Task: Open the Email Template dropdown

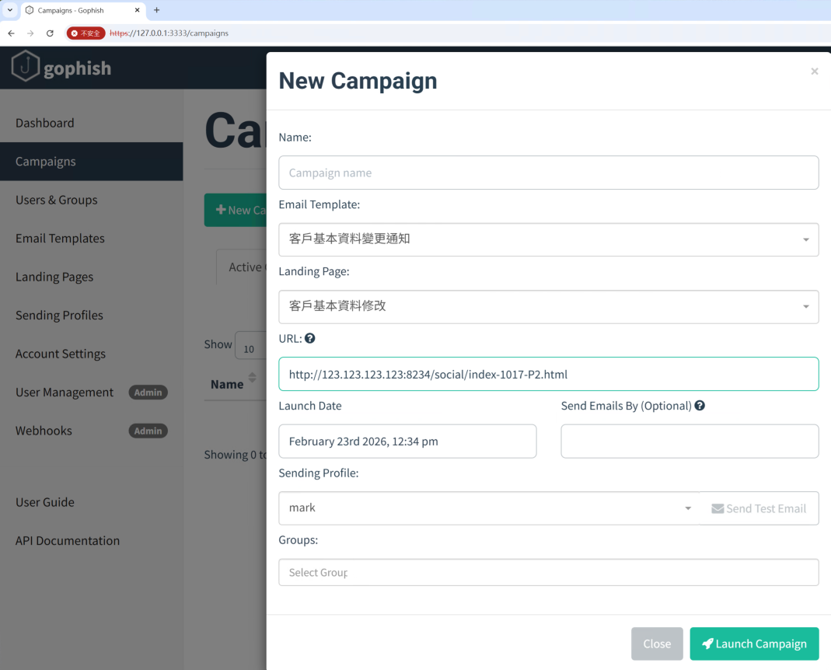Action: 549,240
